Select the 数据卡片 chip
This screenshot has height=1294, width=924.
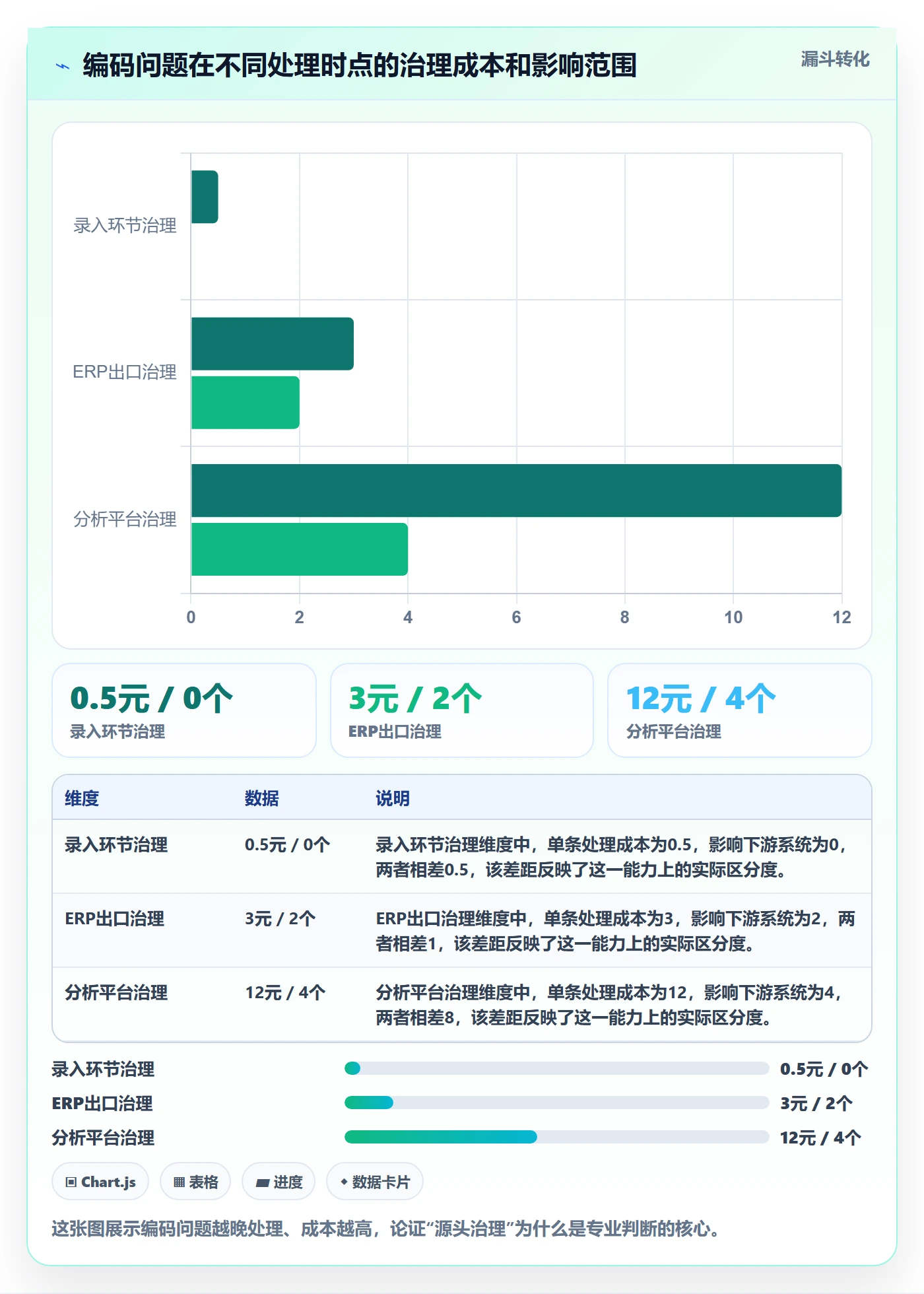click(375, 1182)
